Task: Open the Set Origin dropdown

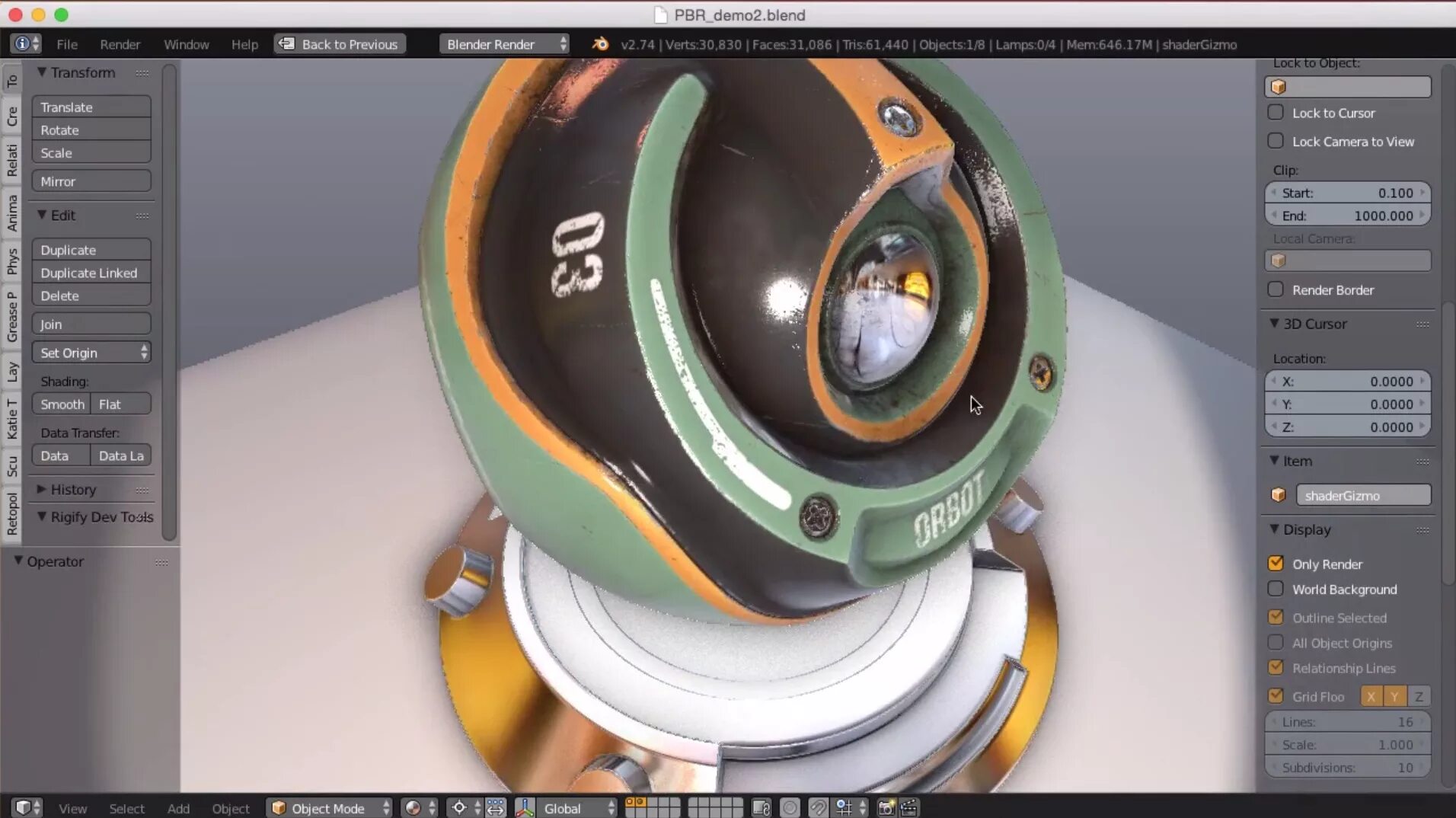Action: [x=91, y=353]
